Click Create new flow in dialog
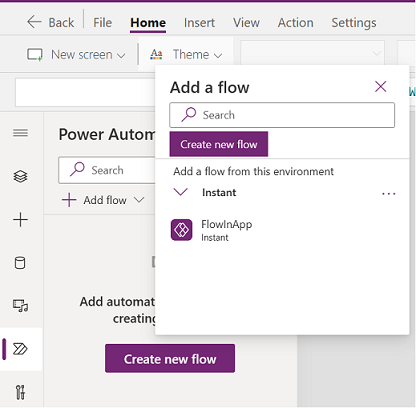Screen dimensions: 416x408 (219, 144)
